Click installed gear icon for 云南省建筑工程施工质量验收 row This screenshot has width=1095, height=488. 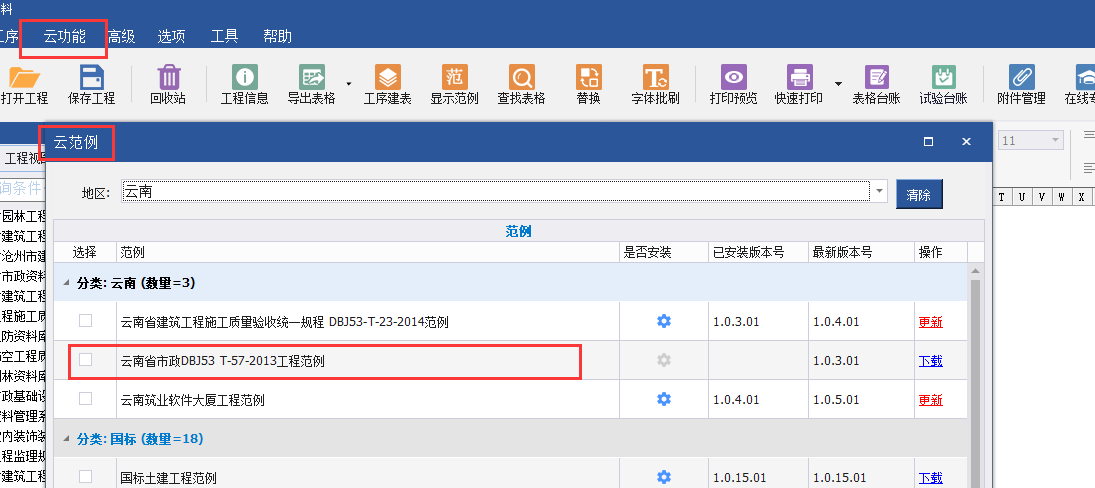[x=663, y=321]
